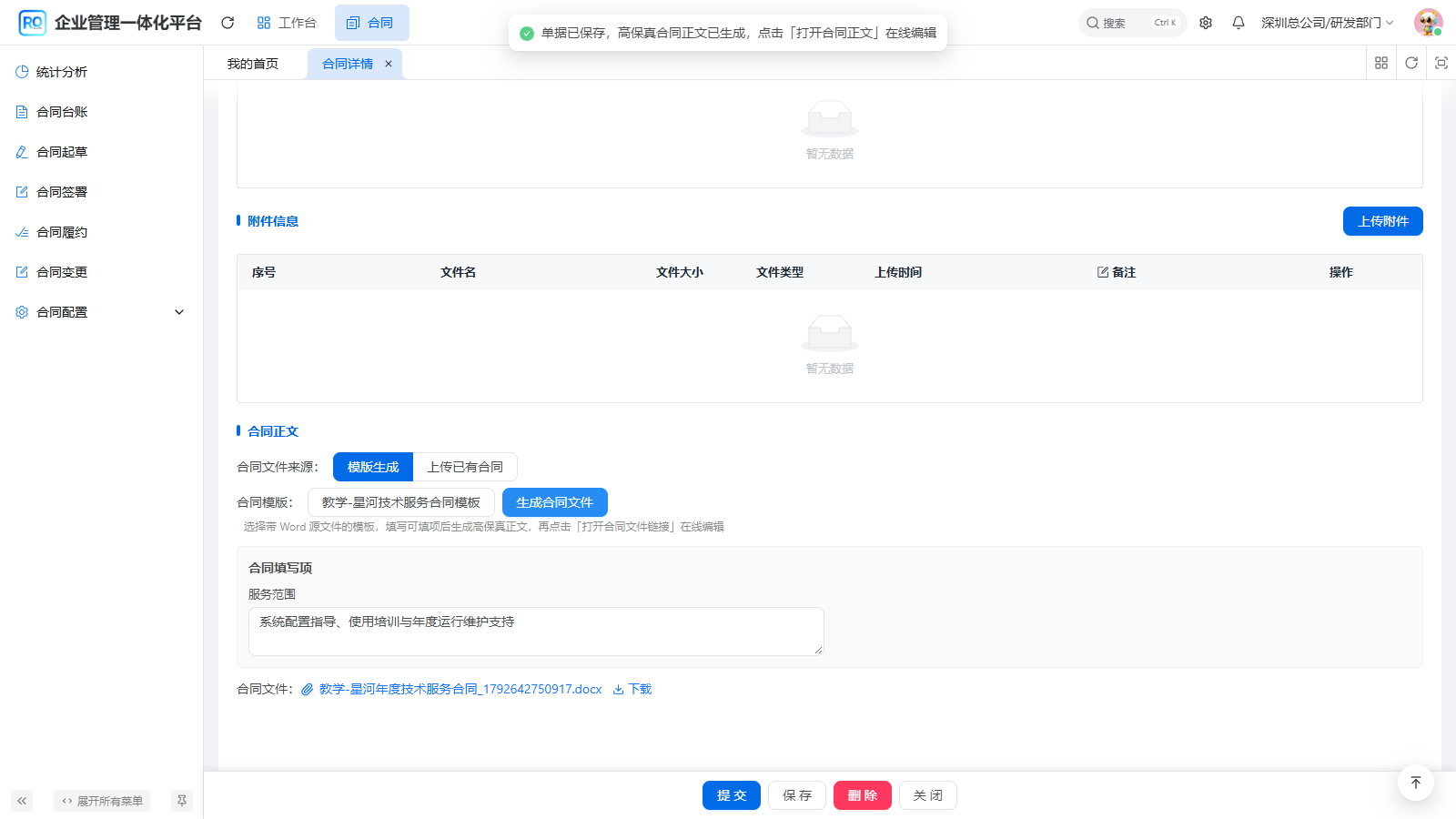Click the download icon next to 下载
The image size is (1456, 819).
[x=618, y=690]
